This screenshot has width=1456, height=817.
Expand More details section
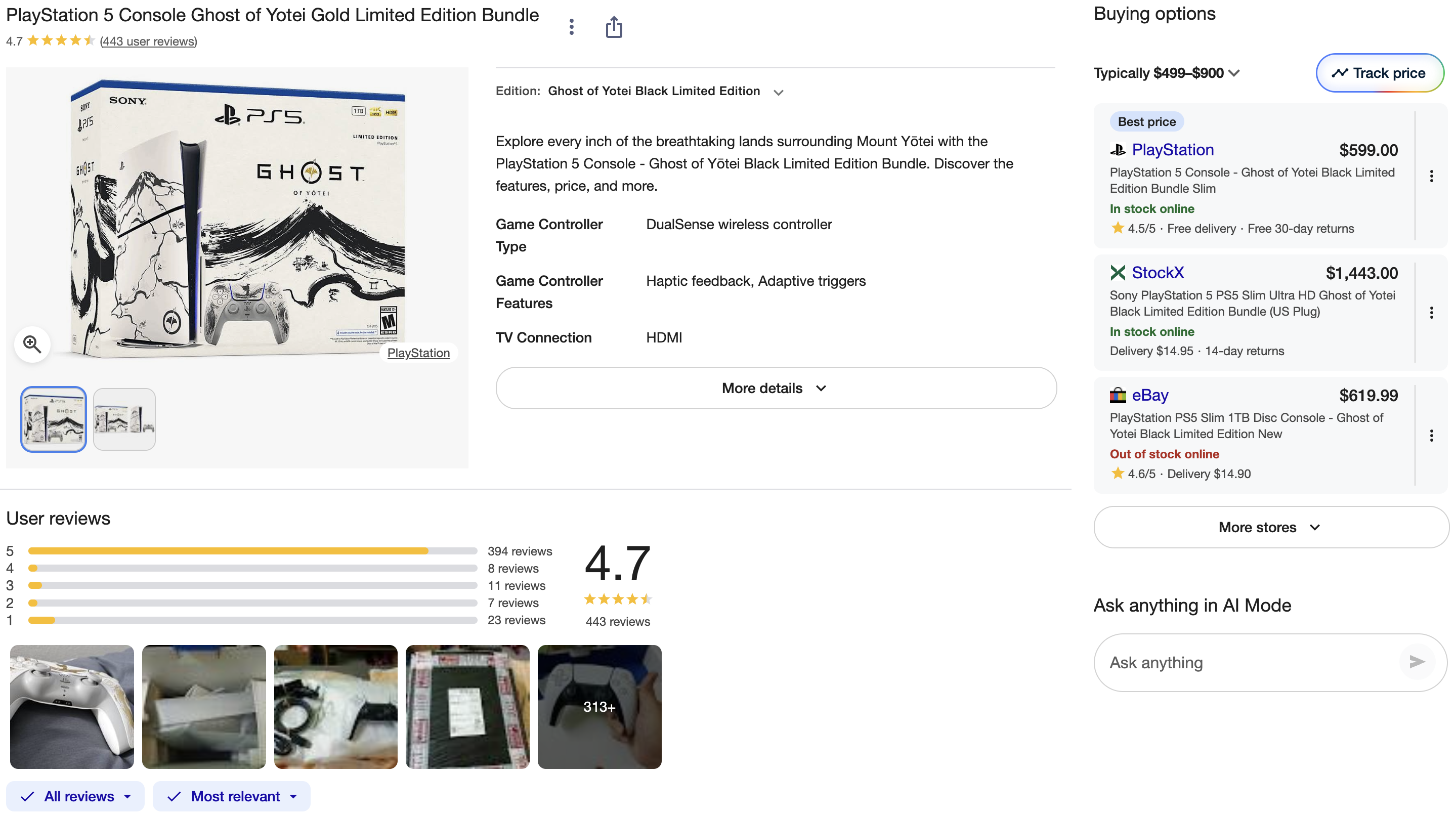pos(776,388)
